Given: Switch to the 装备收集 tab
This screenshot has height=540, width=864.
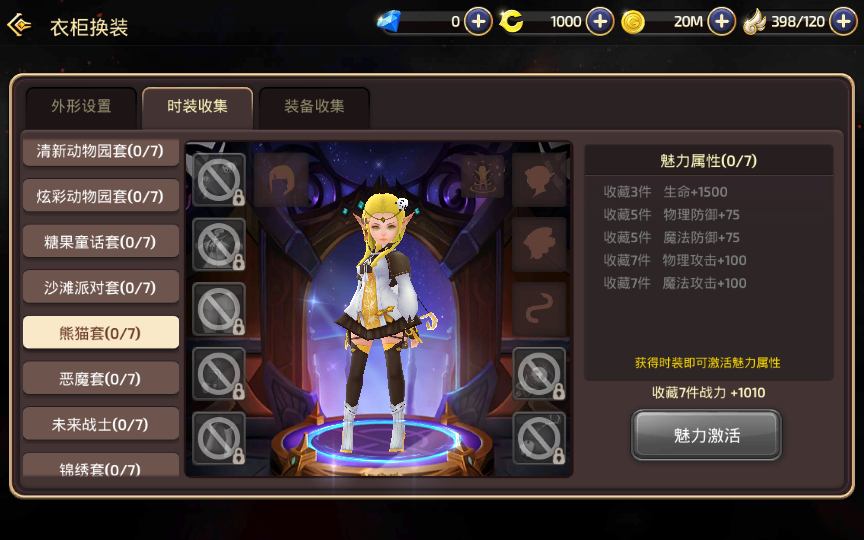Looking at the screenshot, I should pos(314,107).
